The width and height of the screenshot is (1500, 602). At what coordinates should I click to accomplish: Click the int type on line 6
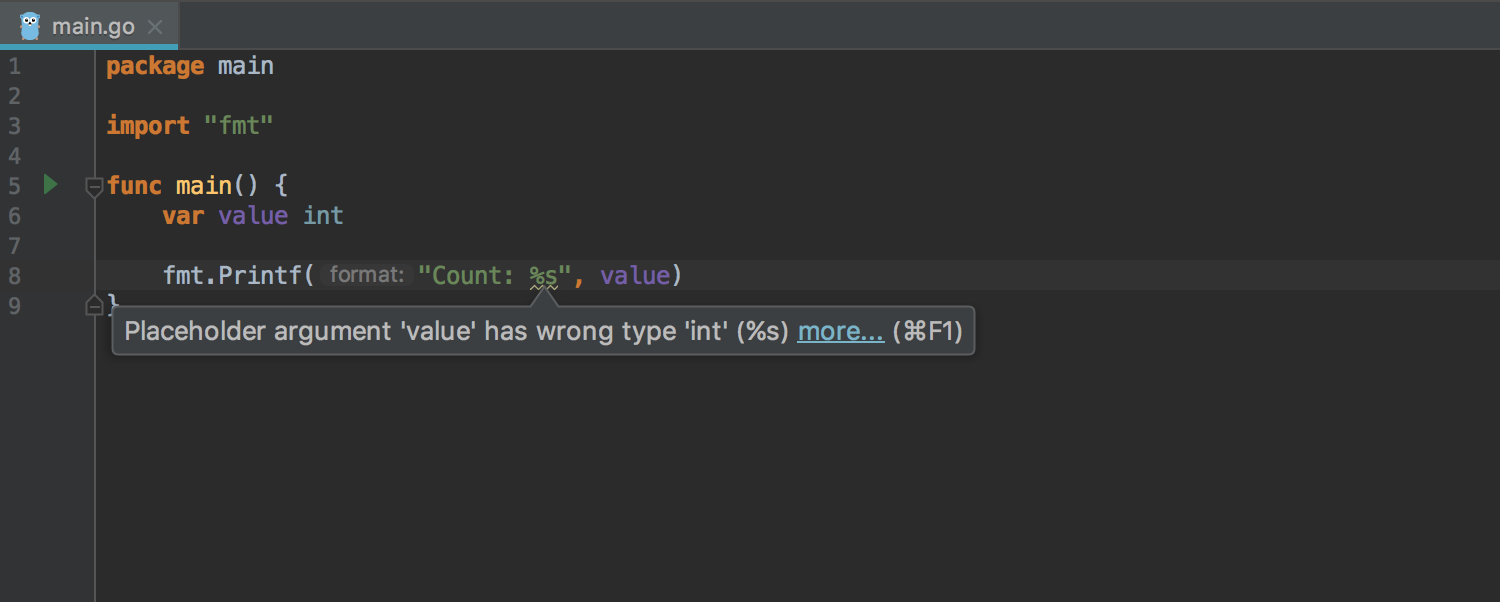click(x=323, y=216)
